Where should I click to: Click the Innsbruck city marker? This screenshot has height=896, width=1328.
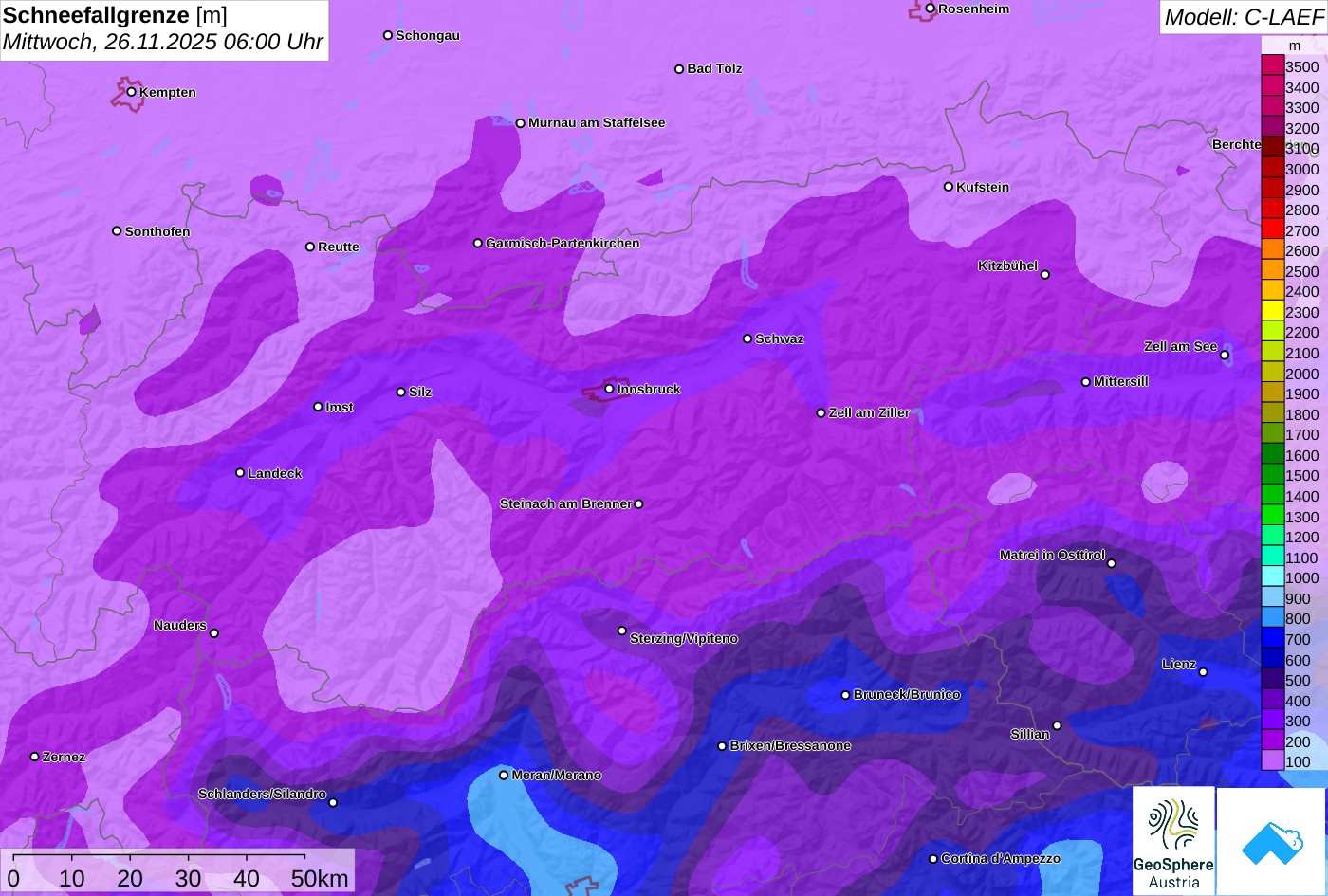(x=609, y=389)
